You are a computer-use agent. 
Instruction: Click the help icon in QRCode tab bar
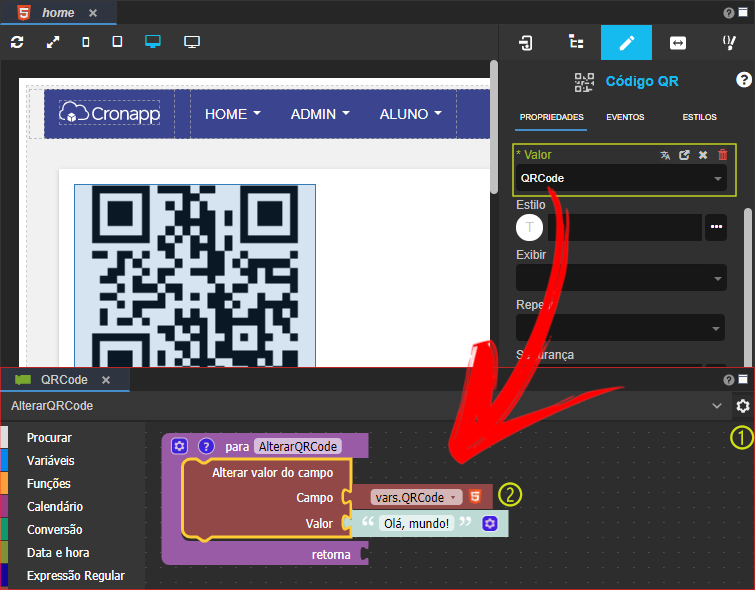click(729, 380)
